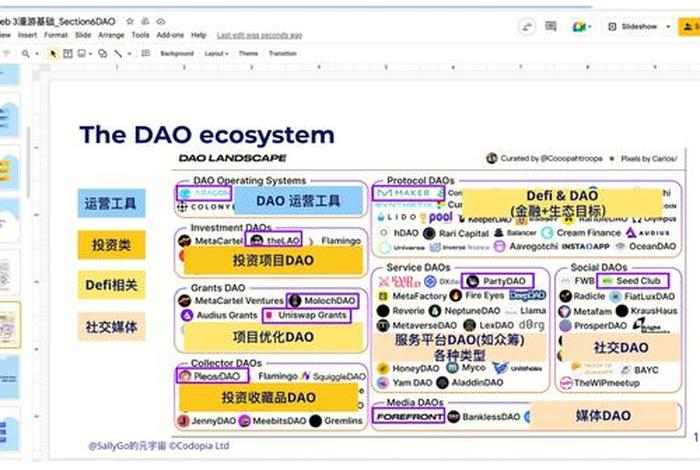Select the 'The DAO ecosystem' title text
700x470 pixels.
[x=207, y=135]
